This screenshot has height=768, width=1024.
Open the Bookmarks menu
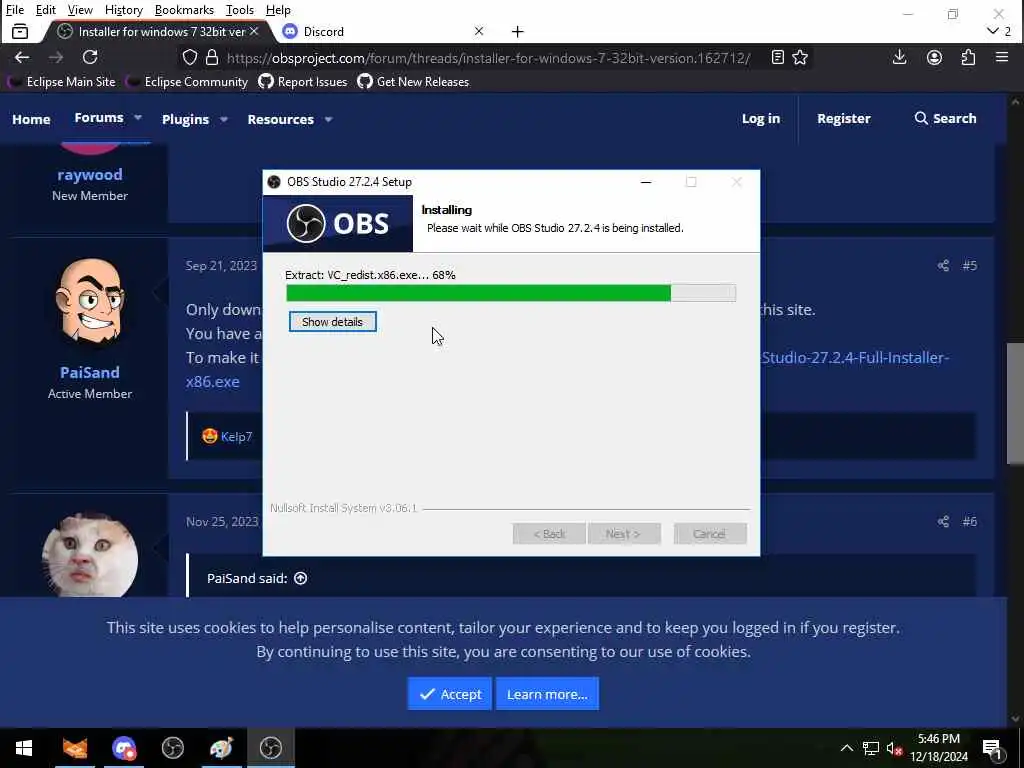[184, 10]
